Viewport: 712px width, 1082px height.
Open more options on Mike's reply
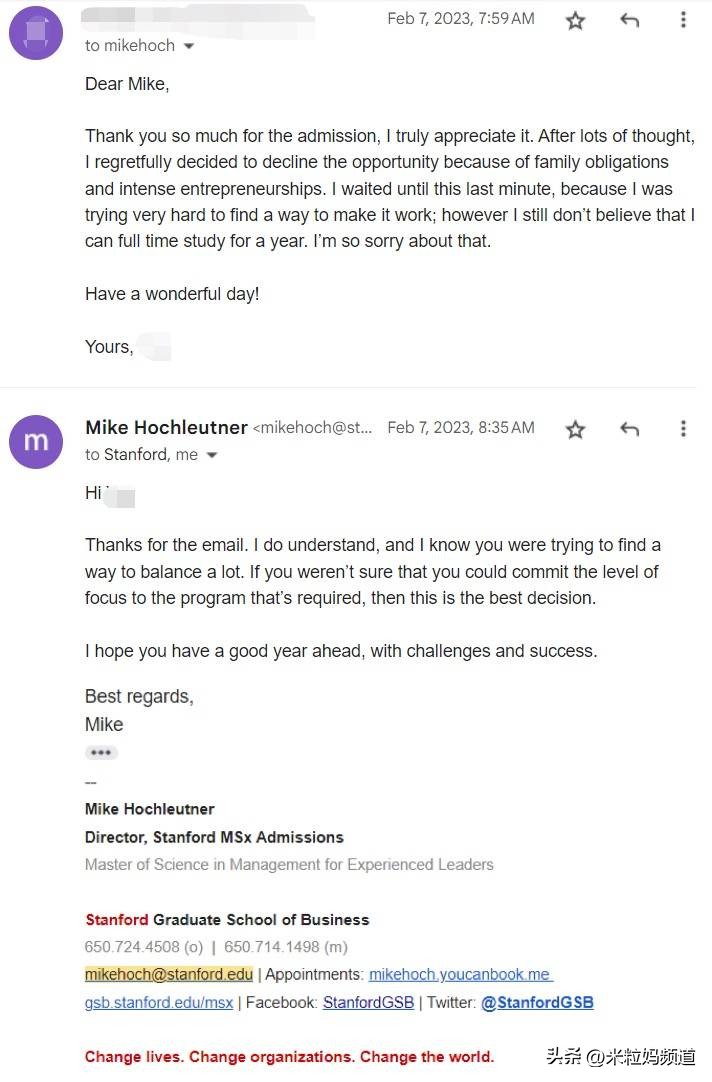click(x=683, y=429)
